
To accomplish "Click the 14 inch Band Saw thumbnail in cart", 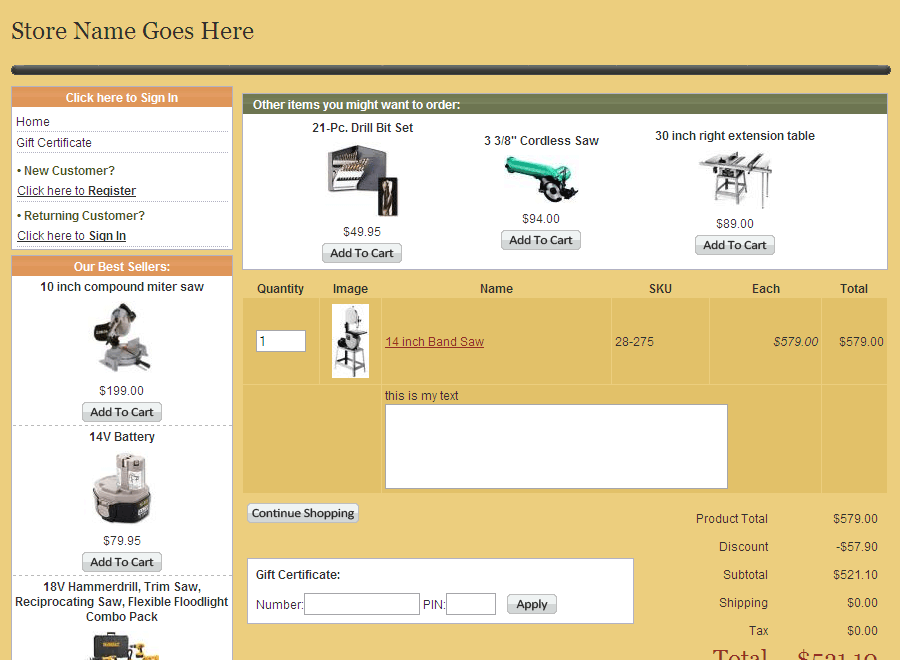I will pyautogui.click(x=350, y=341).
